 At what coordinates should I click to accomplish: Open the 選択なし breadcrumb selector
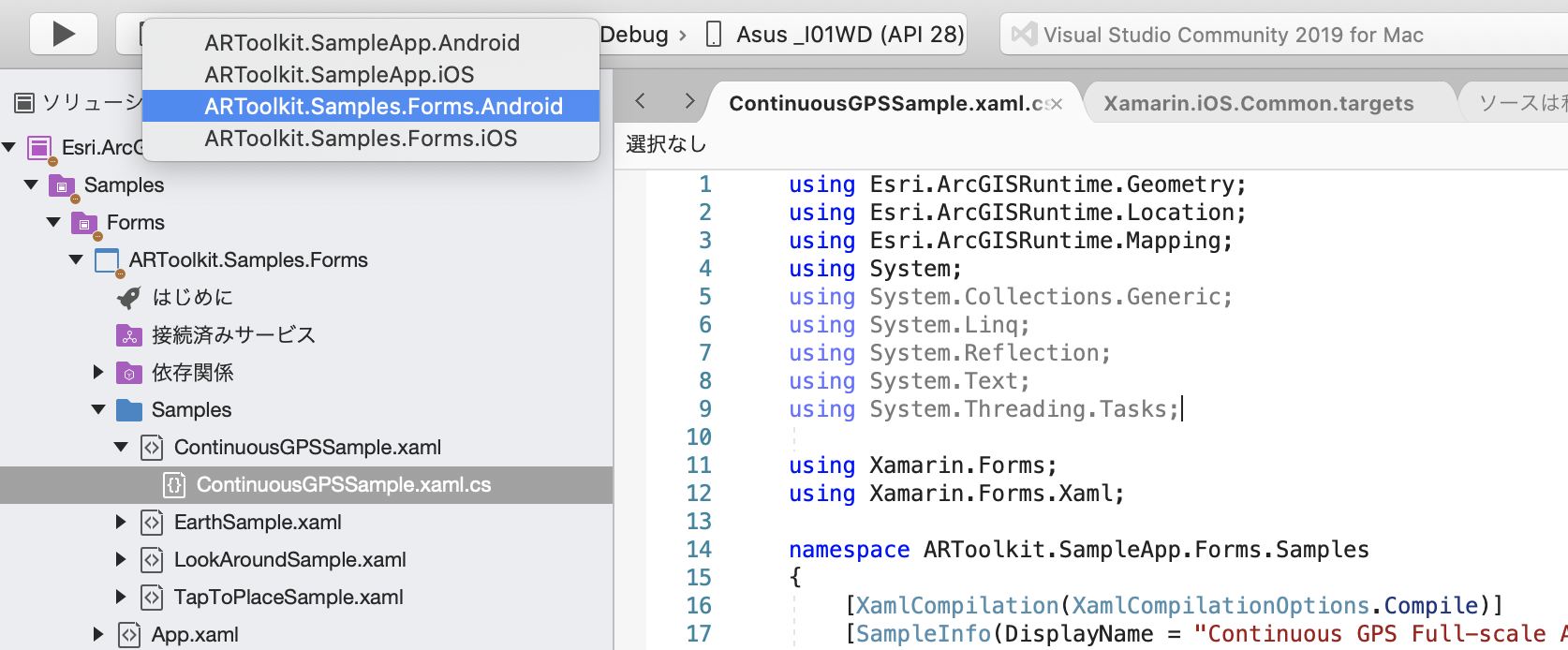(666, 144)
